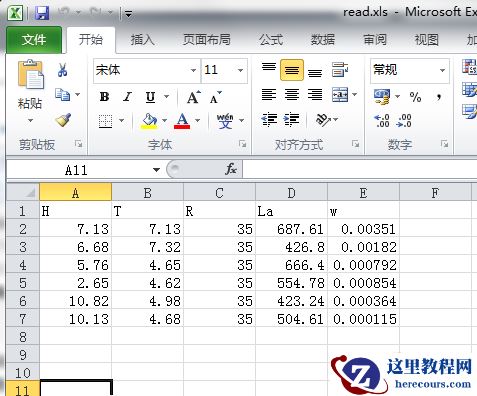The image size is (477, 396).
Task: Customize quick access toolbar dropdown
Action: click(x=128, y=14)
